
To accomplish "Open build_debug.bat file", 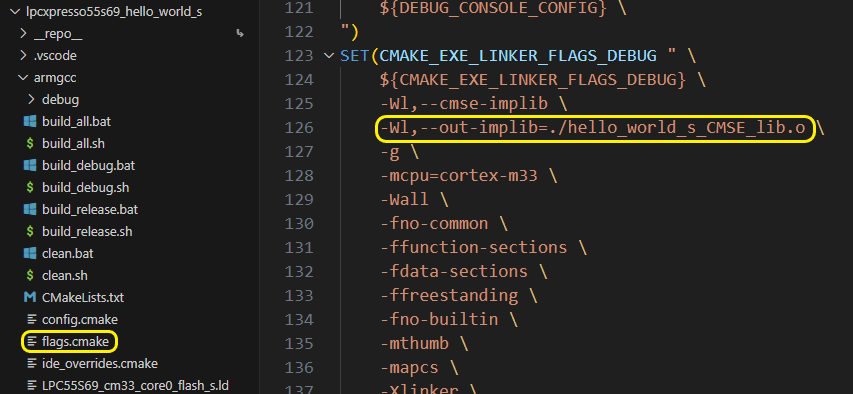I will [88, 165].
